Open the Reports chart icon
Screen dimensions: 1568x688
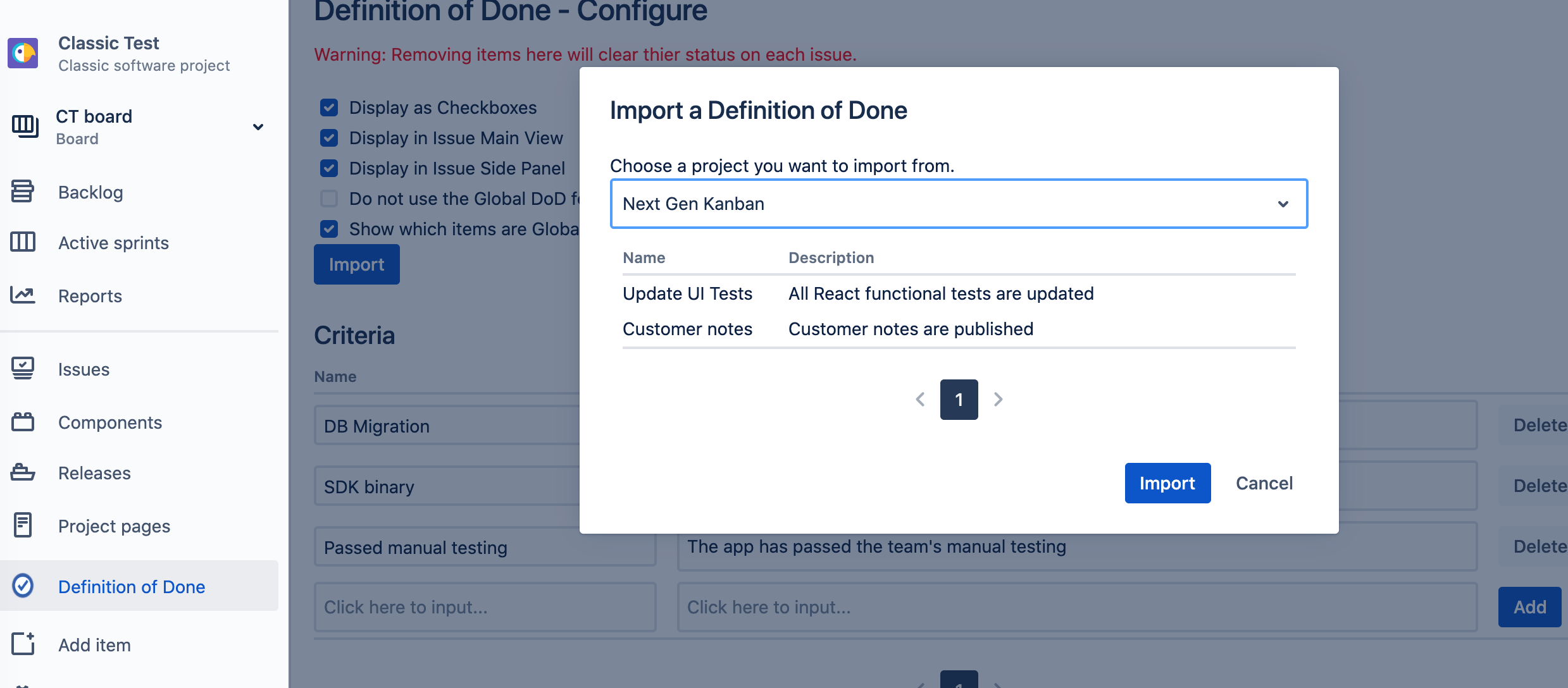coord(23,295)
